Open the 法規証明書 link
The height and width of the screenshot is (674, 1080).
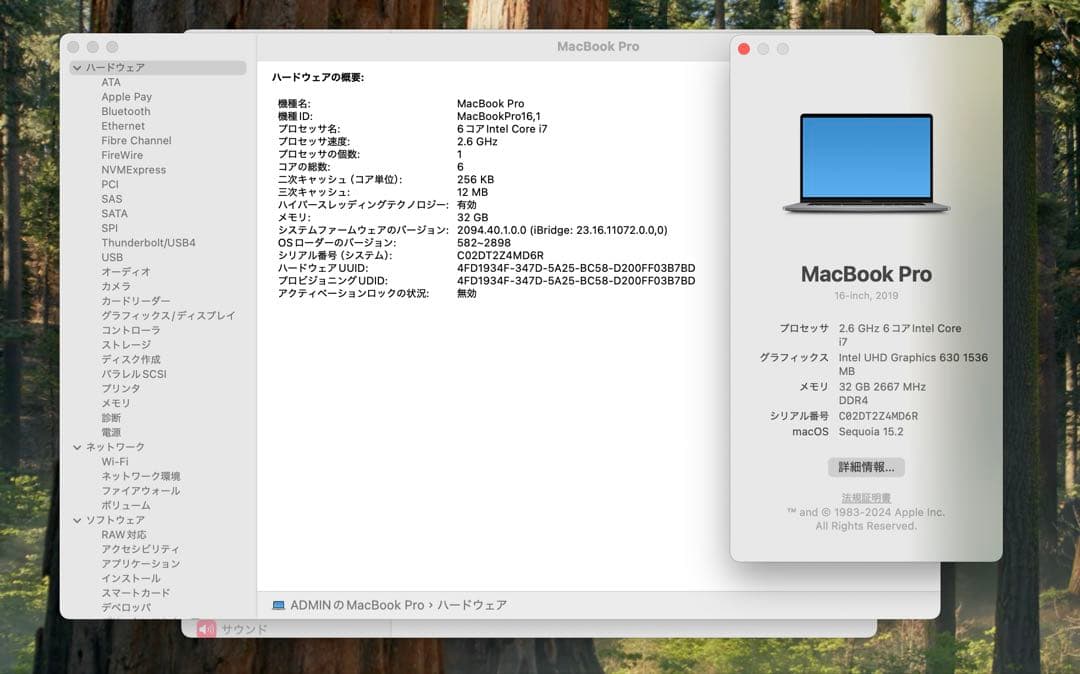click(x=866, y=498)
